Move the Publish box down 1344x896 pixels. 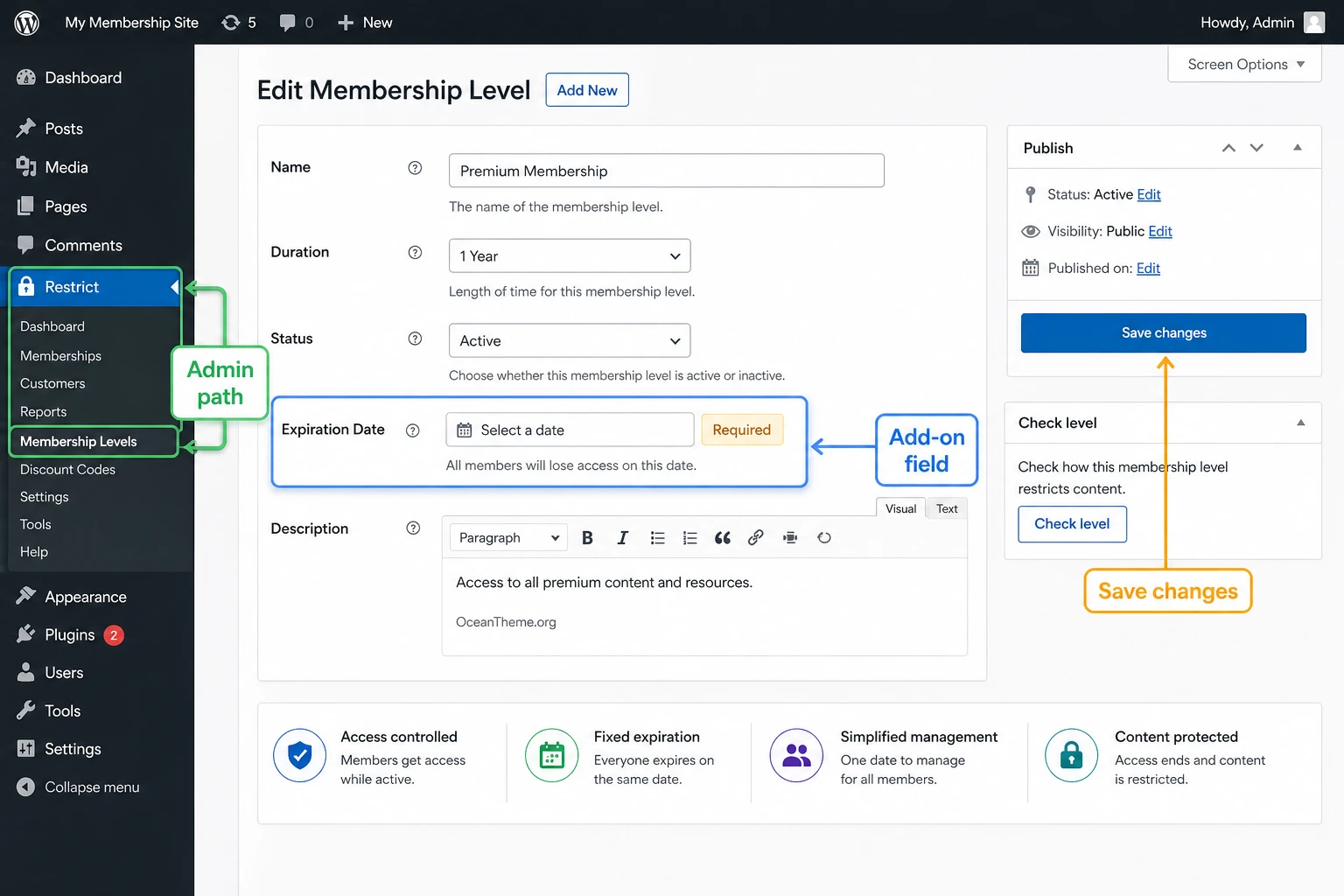[1256, 148]
